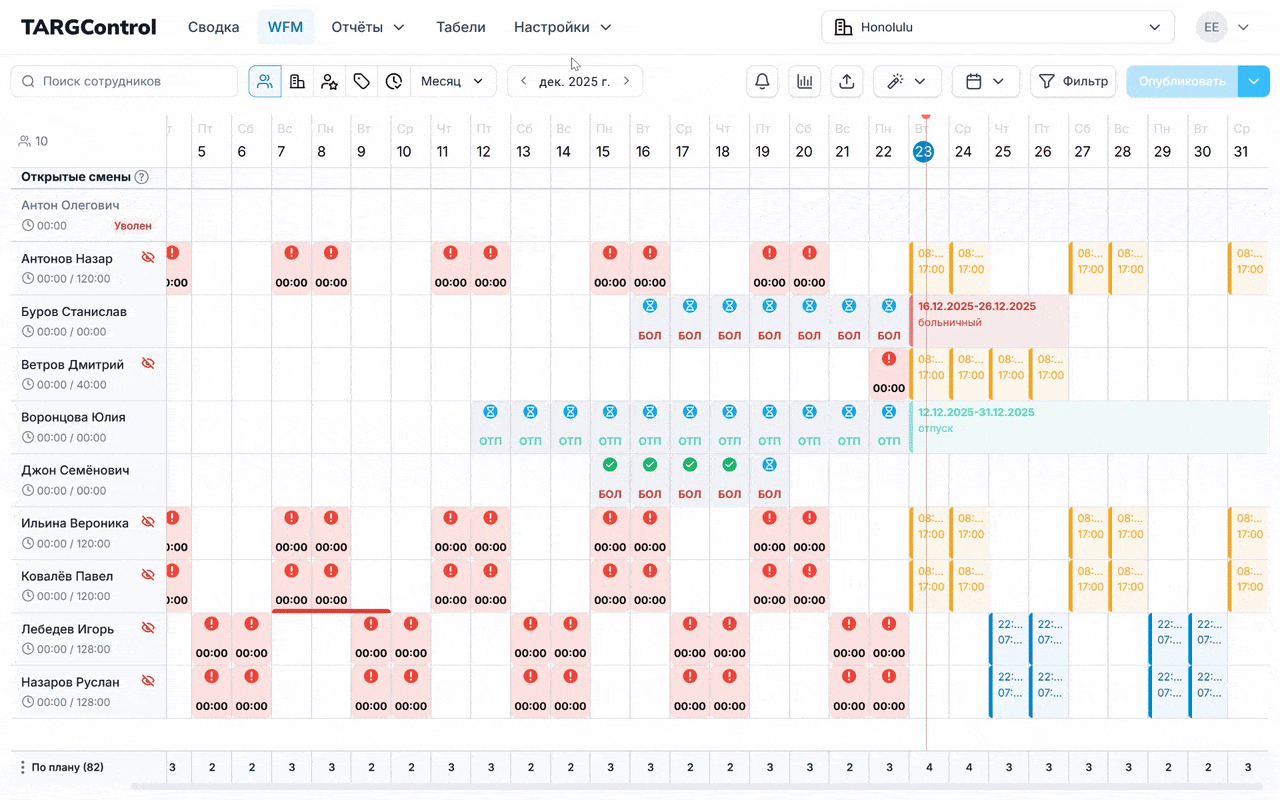The image size is (1280, 800).
Task: Click help icon next to Открытые смены
Action: pos(142,177)
